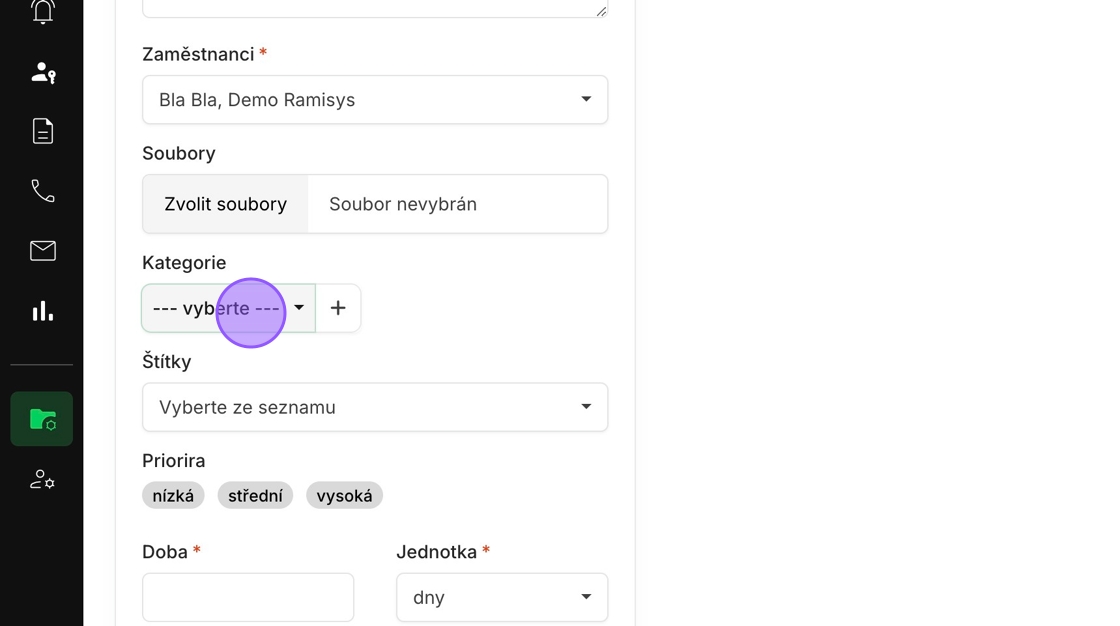1120x626 pixels.
Task: Focus the Doba input field
Action: click(x=248, y=597)
